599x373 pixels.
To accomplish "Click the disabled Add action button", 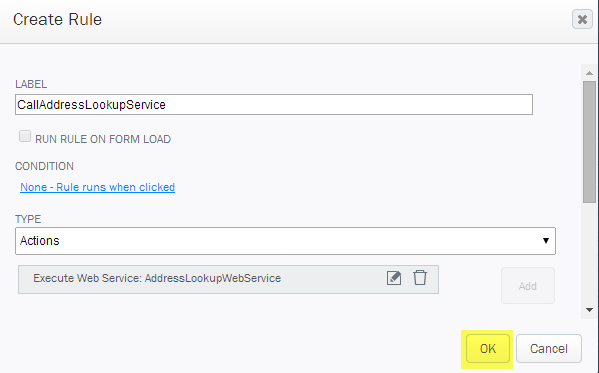I will point(528,286).
